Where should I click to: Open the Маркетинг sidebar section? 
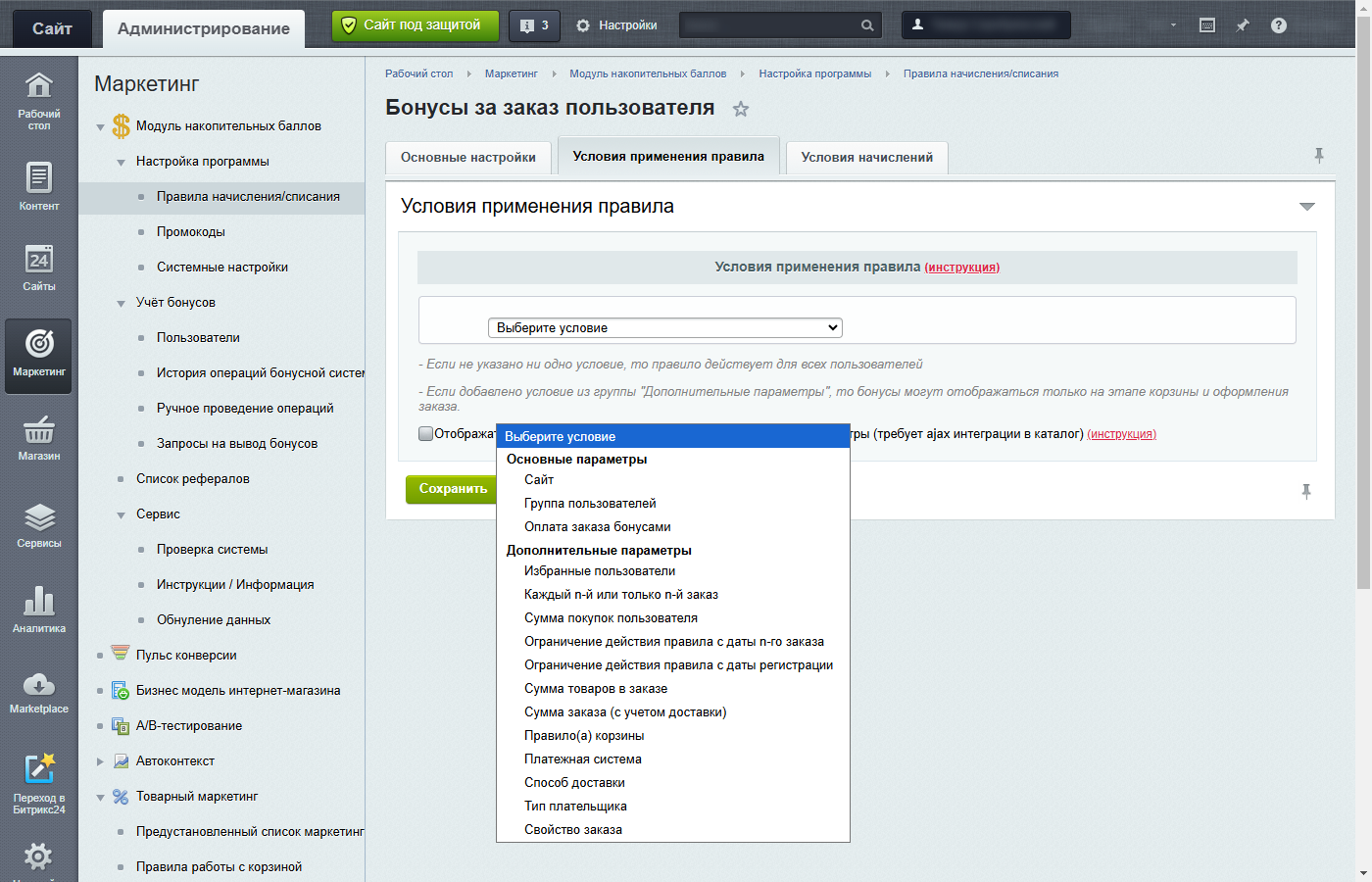coord(39,356)
